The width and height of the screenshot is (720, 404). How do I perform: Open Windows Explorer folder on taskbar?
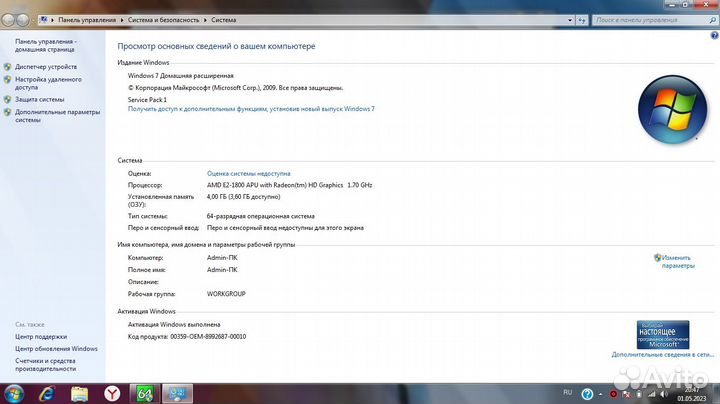click(x=79, y=394)
